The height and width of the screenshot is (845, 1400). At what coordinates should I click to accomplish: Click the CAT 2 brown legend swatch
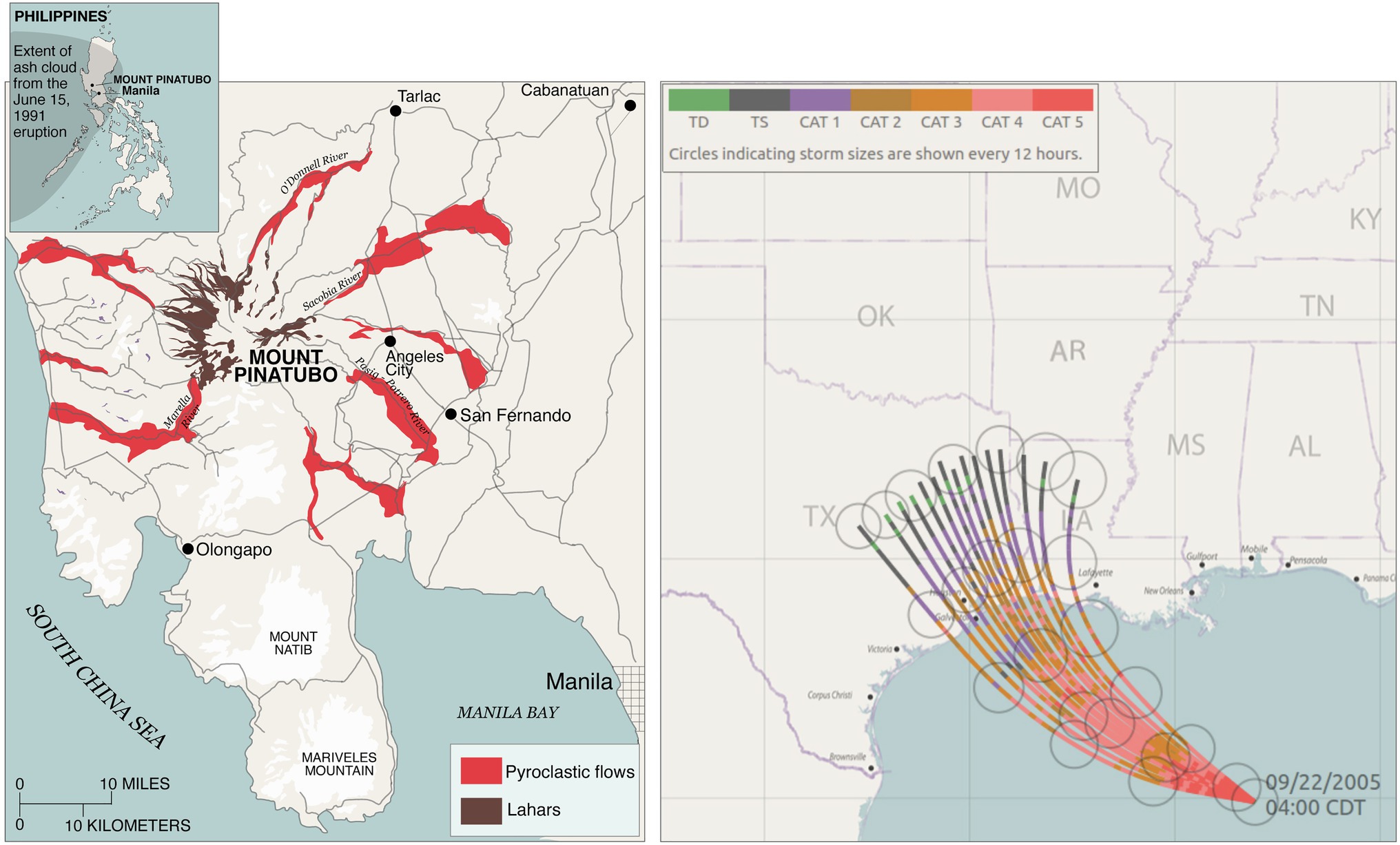(x=881, y=100)
